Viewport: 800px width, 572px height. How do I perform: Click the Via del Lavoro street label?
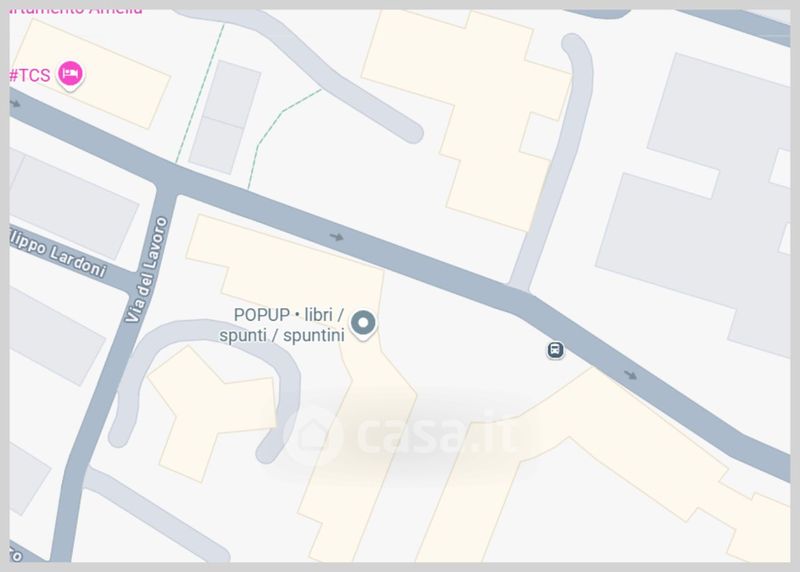(147, 269)
